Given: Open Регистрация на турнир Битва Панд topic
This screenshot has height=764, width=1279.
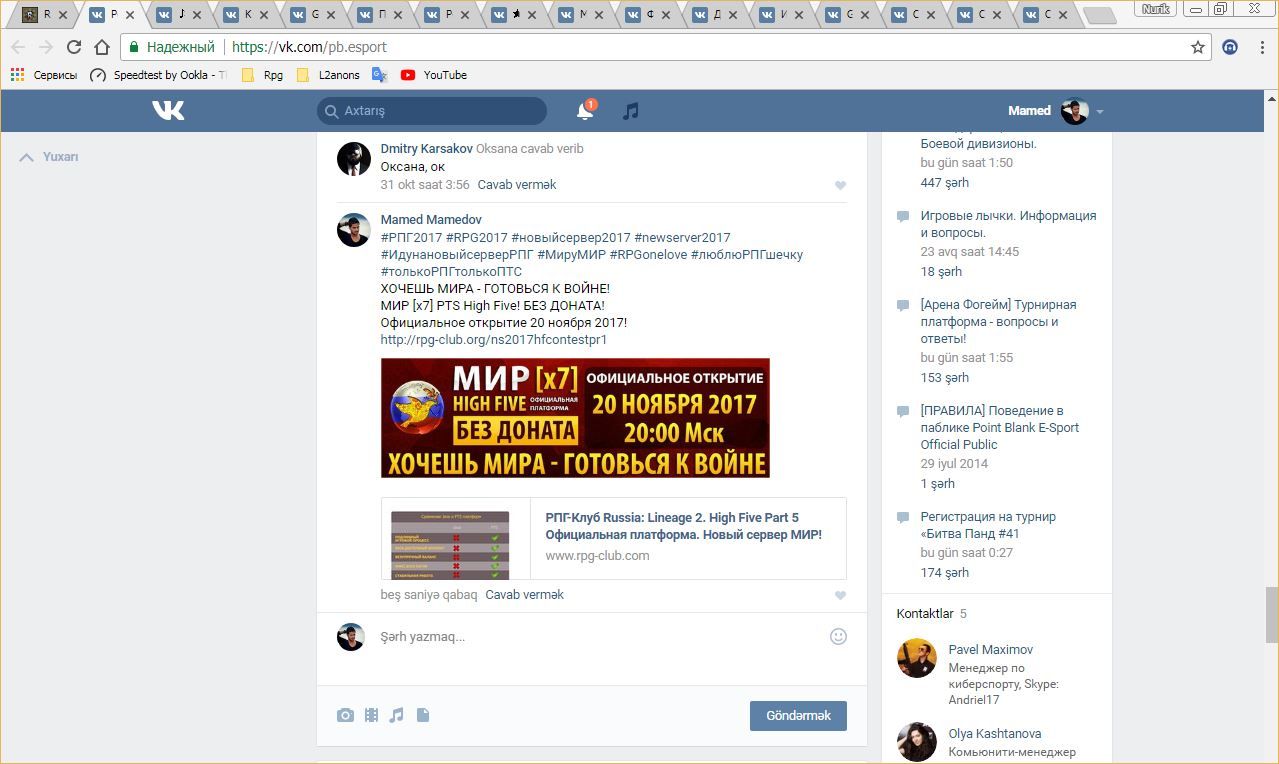Looking at the screenshot, I should coord(988,525).
